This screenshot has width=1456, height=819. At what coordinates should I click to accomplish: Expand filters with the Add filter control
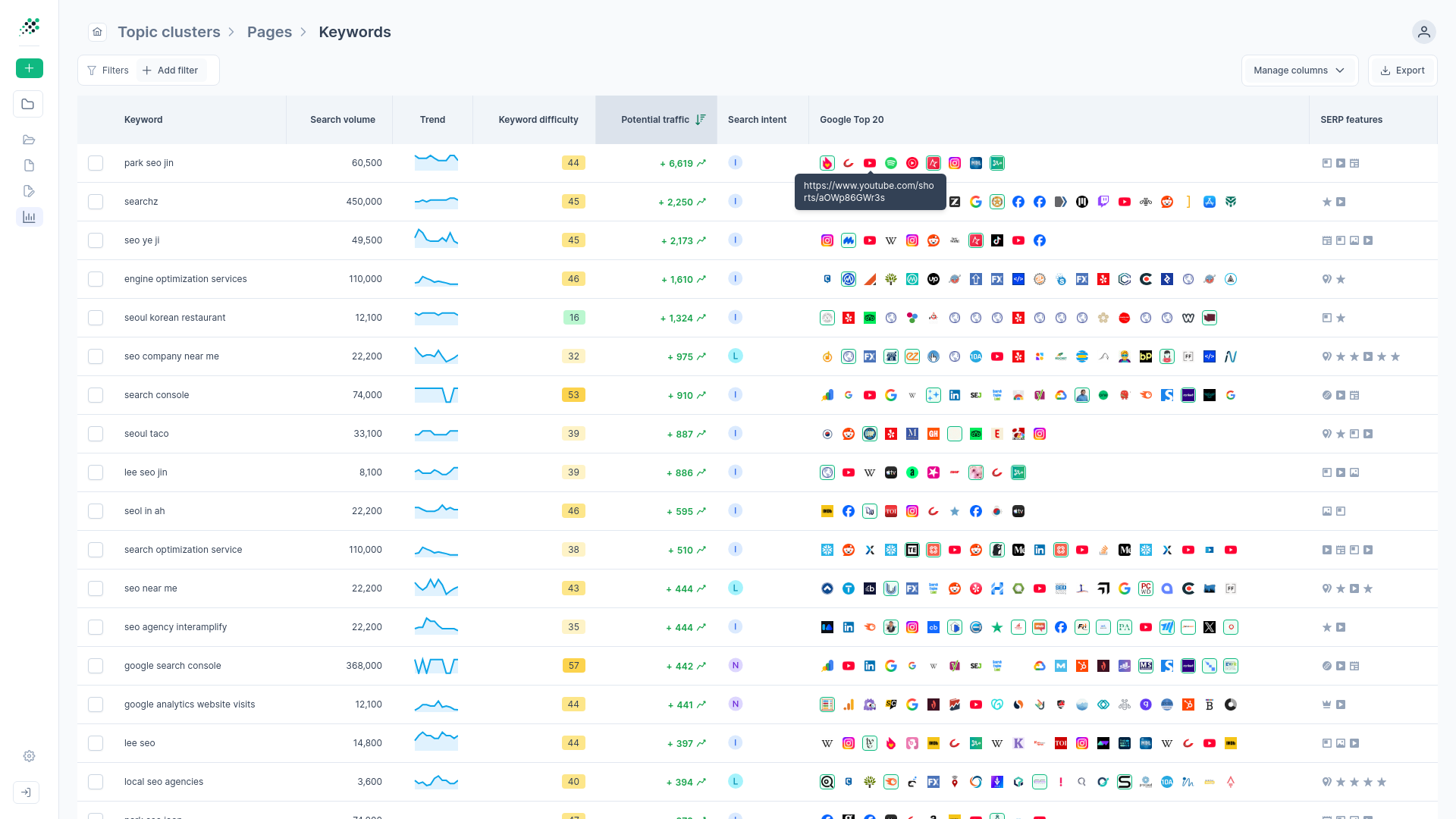pyautogui.click(x=170, y=70)
